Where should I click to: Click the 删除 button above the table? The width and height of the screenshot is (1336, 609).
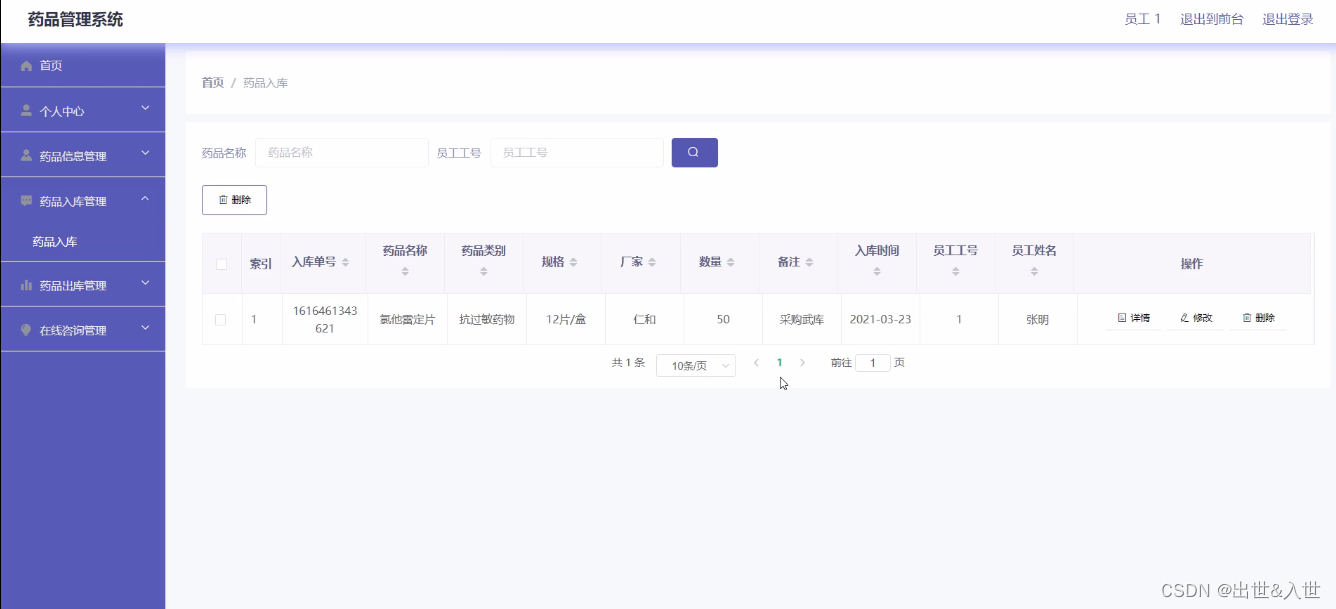click(x=234, y=200)
